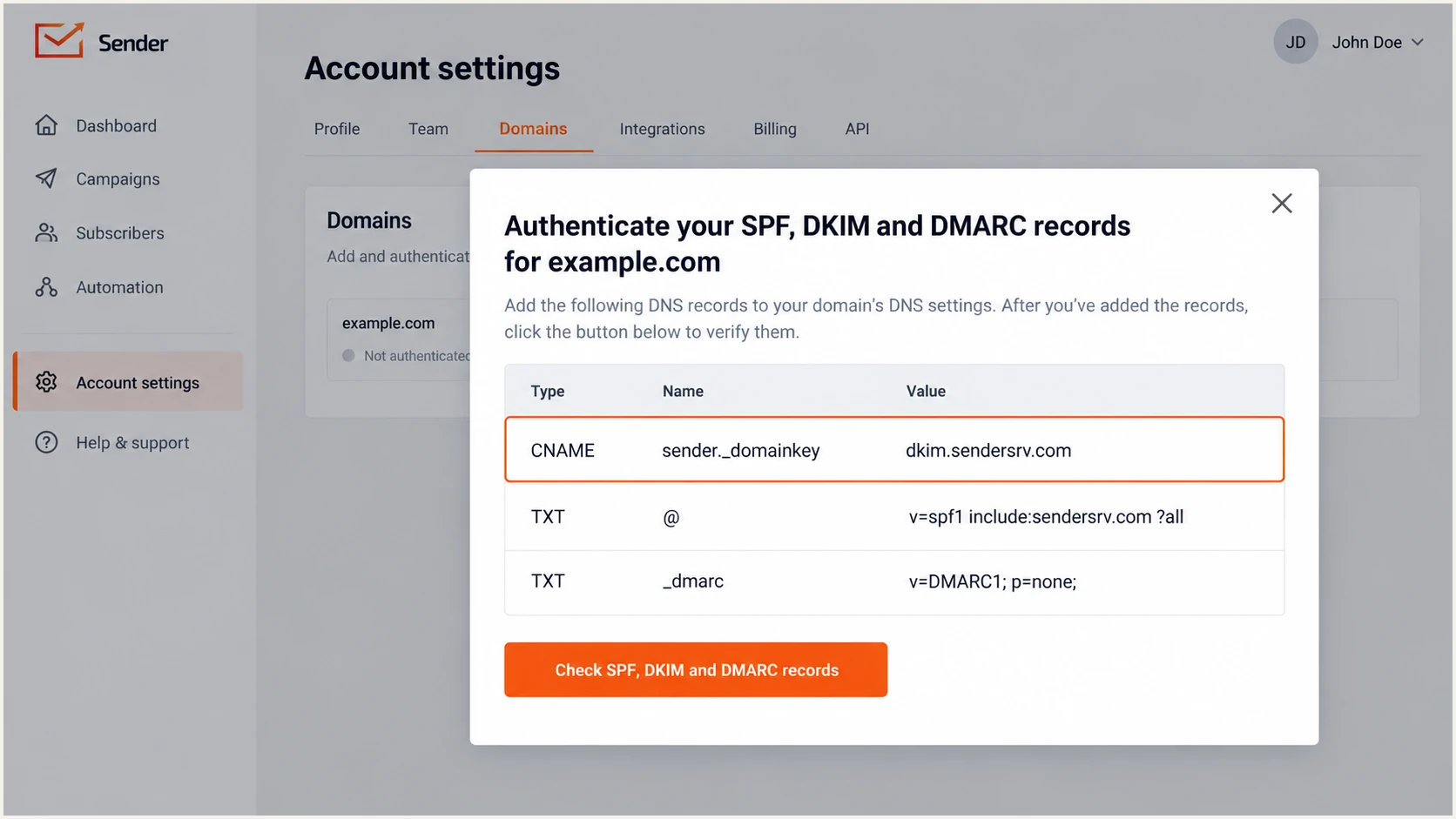Switch to the API tab

(857, 129)
